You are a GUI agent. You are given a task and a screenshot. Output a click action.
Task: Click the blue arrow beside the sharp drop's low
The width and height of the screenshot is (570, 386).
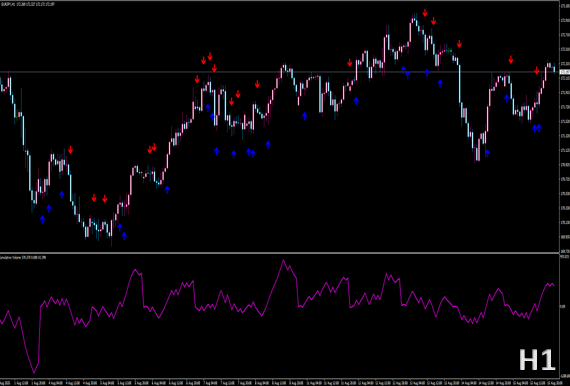pos(487,153)
